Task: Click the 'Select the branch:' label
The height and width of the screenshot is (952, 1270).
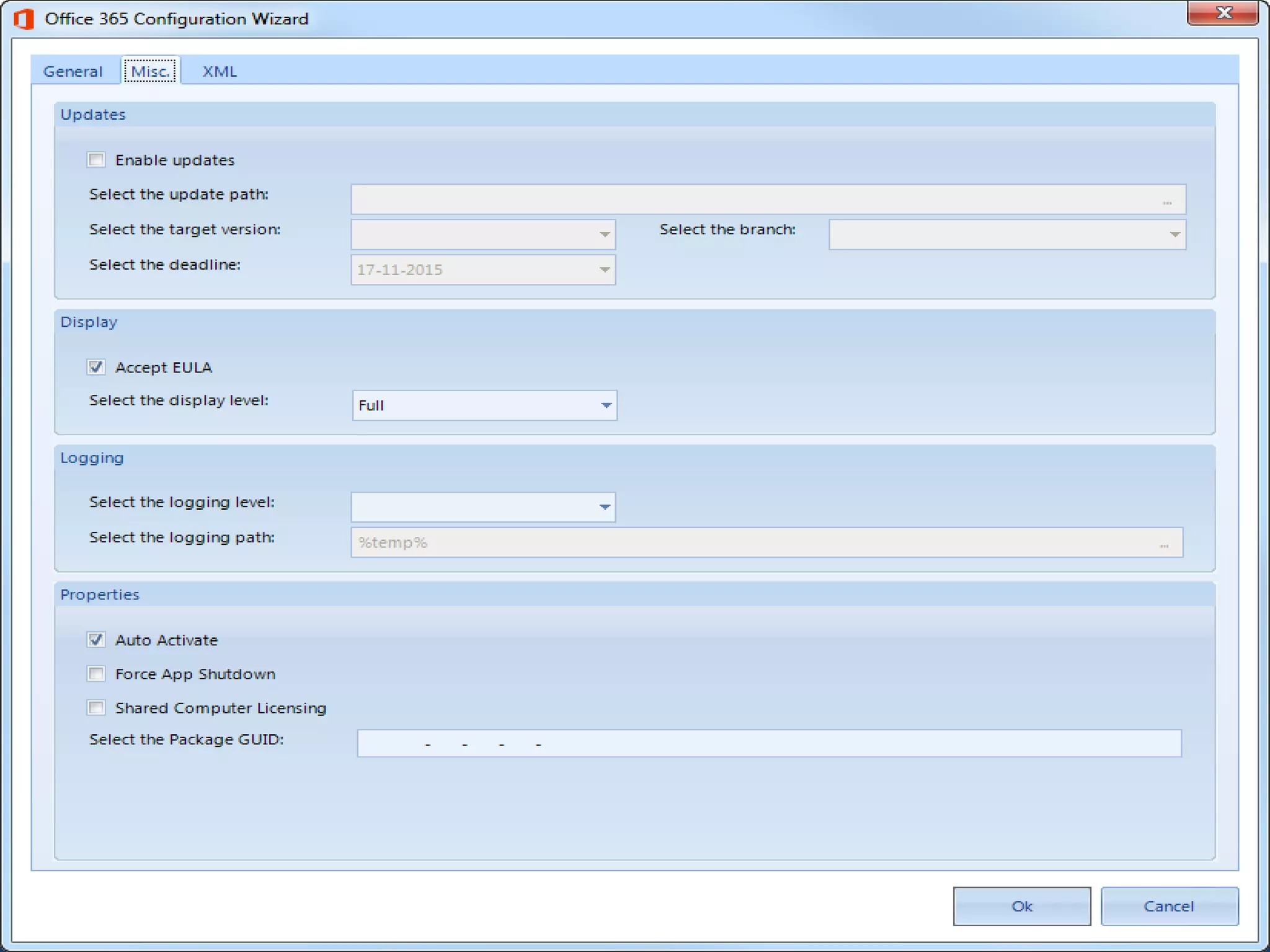Action: pyautogui.click(x=727, y=229)
